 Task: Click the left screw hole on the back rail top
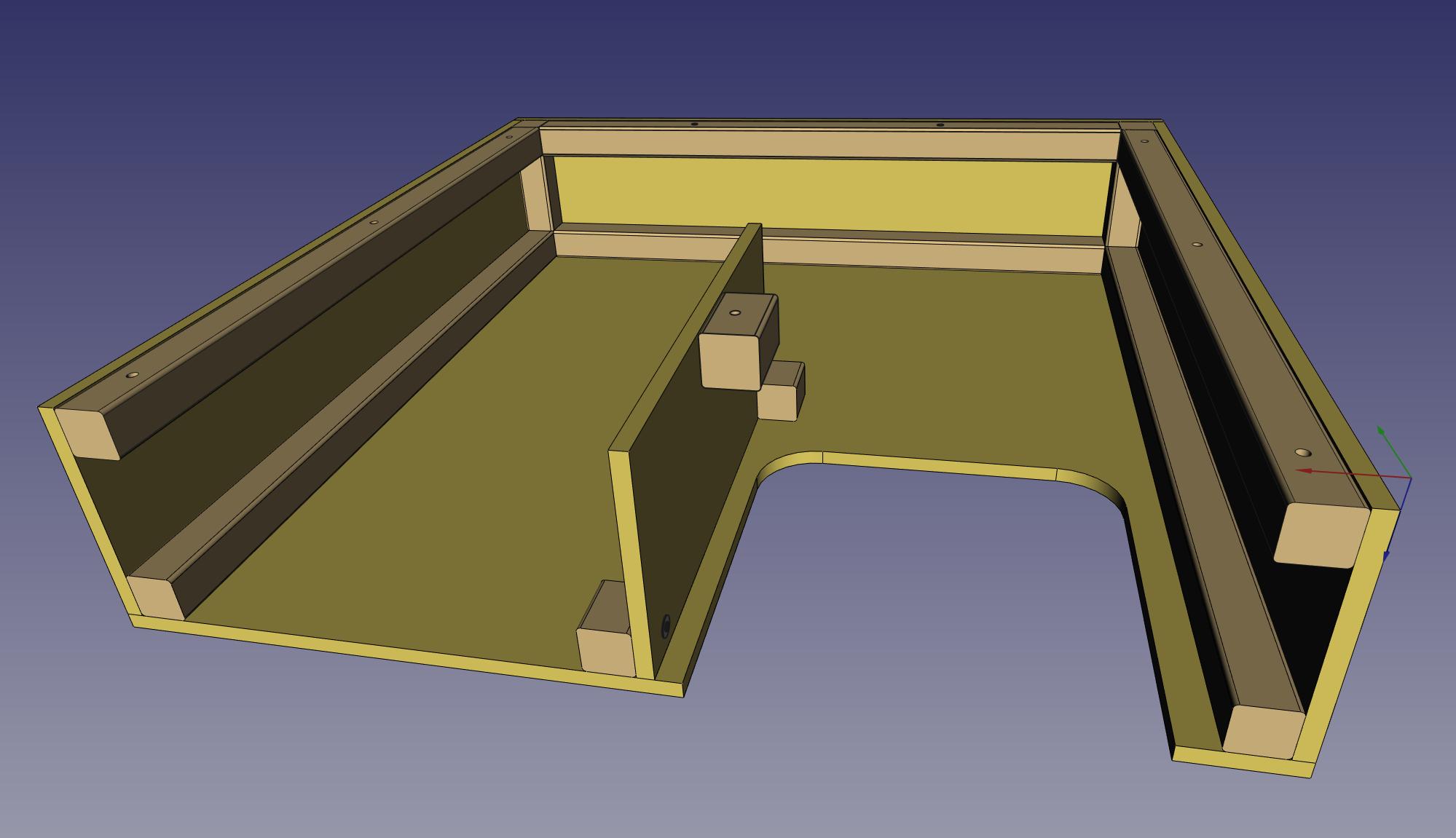694,124
